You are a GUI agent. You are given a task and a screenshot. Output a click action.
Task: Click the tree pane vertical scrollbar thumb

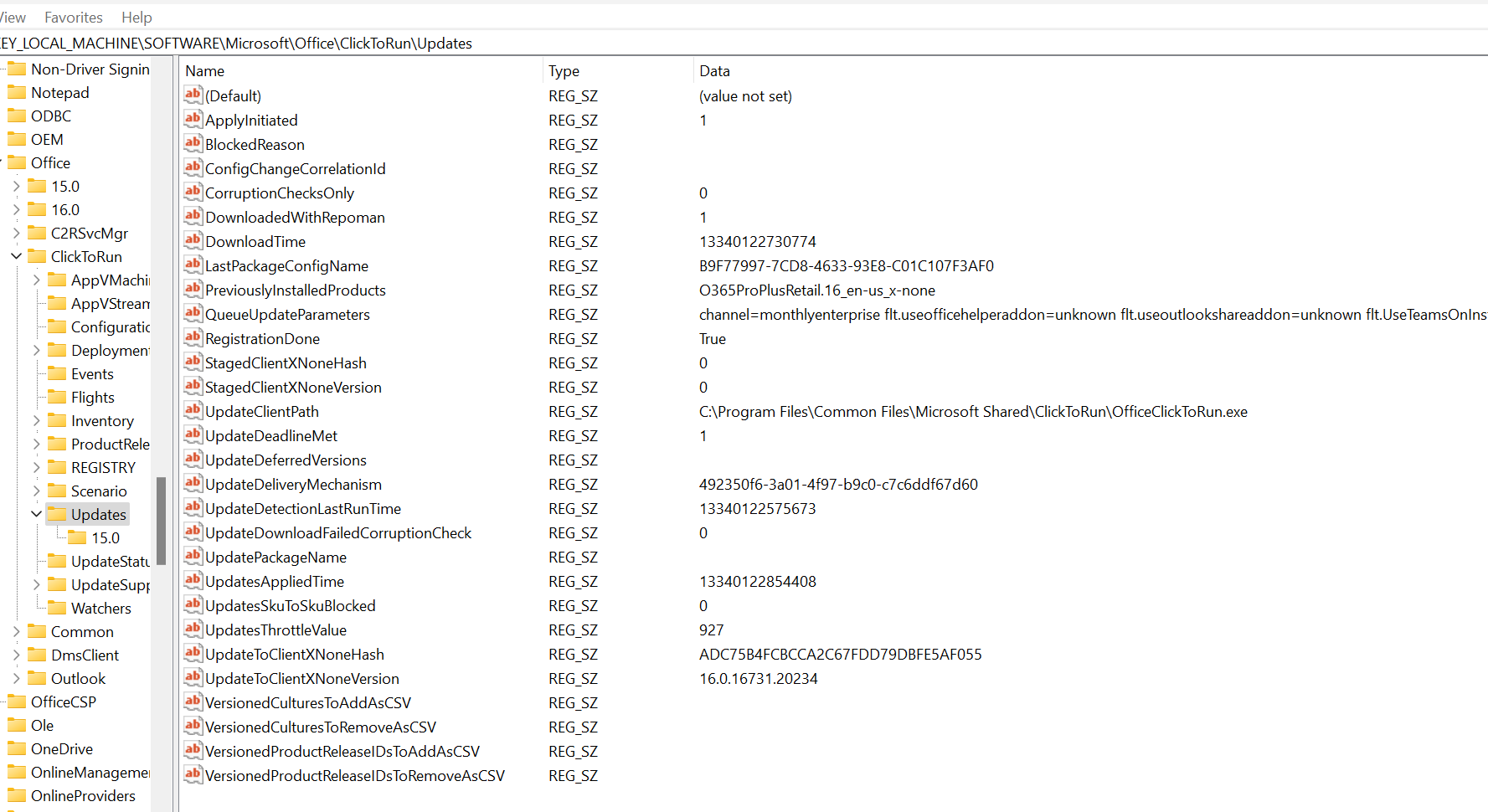161,521
